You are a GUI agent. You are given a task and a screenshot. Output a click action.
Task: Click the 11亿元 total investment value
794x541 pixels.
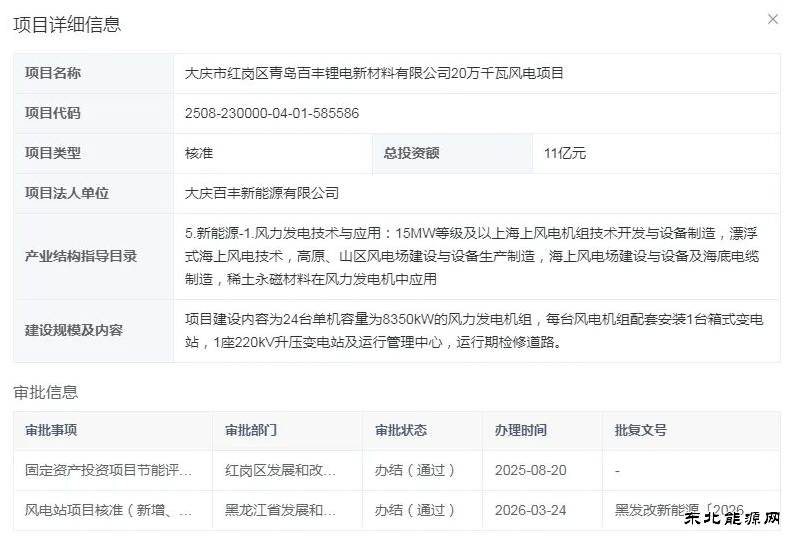[x=564, y=153]
